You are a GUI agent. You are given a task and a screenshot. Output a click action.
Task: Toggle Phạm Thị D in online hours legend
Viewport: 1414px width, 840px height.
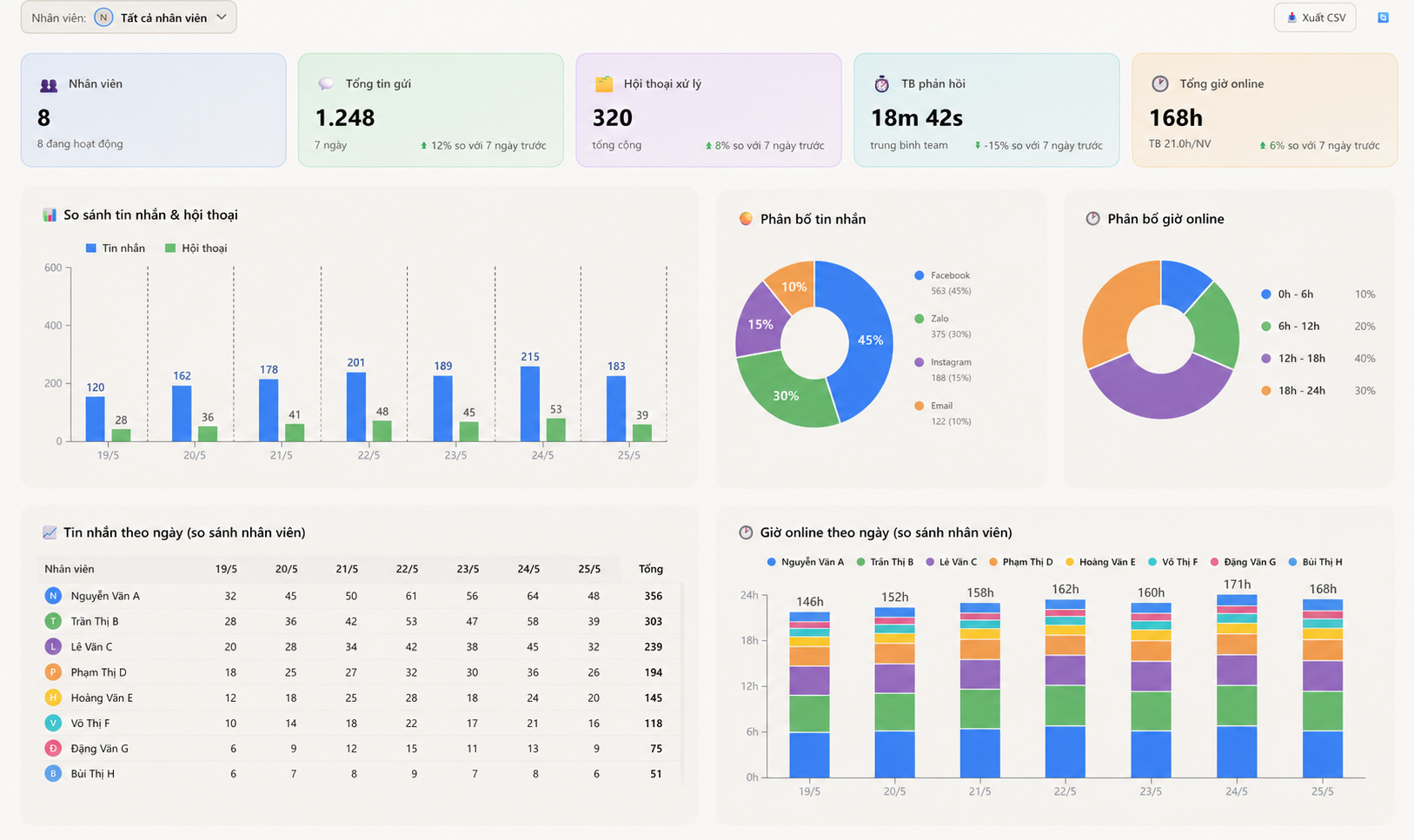pos(1021,562)
